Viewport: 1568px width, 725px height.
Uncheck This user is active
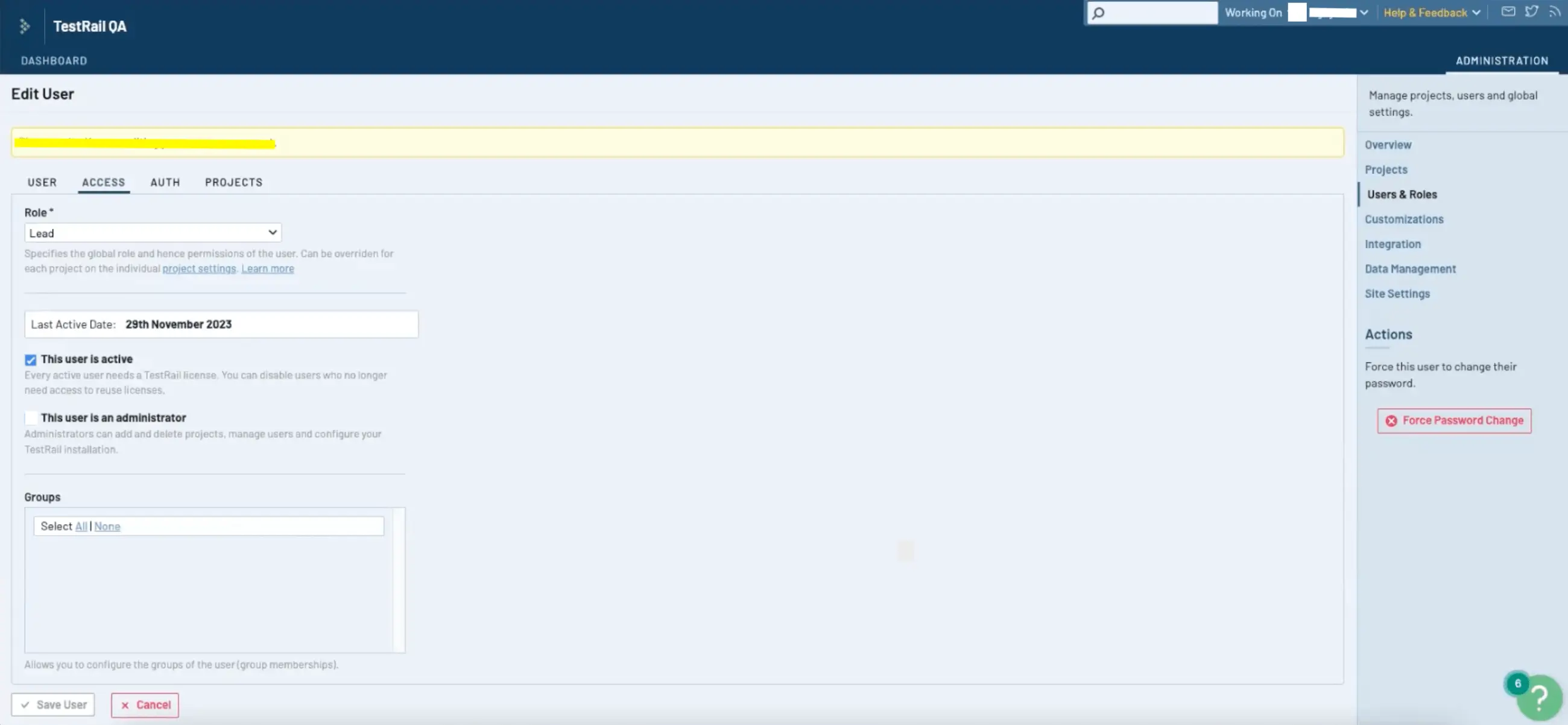point(30,359)
